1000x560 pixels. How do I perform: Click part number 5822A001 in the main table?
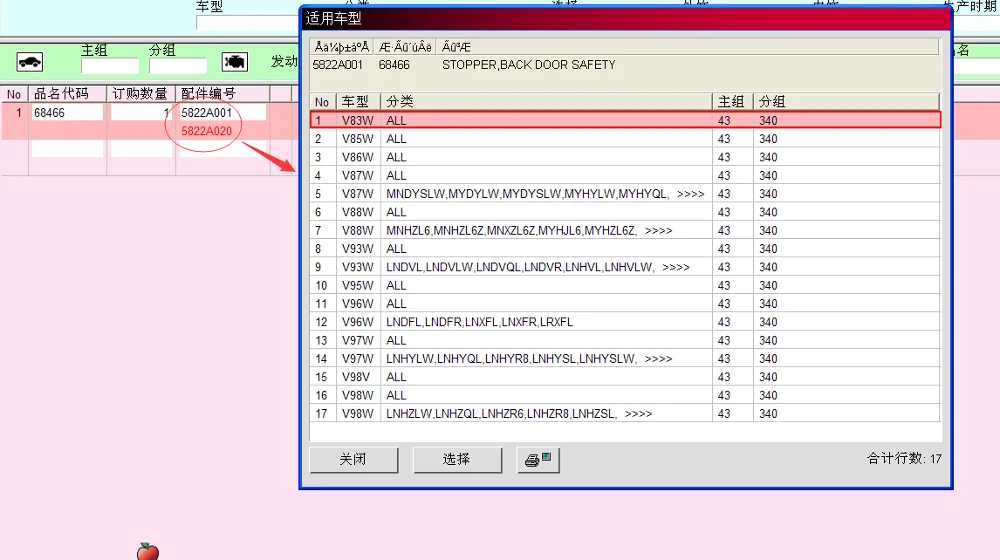[207, 113]
